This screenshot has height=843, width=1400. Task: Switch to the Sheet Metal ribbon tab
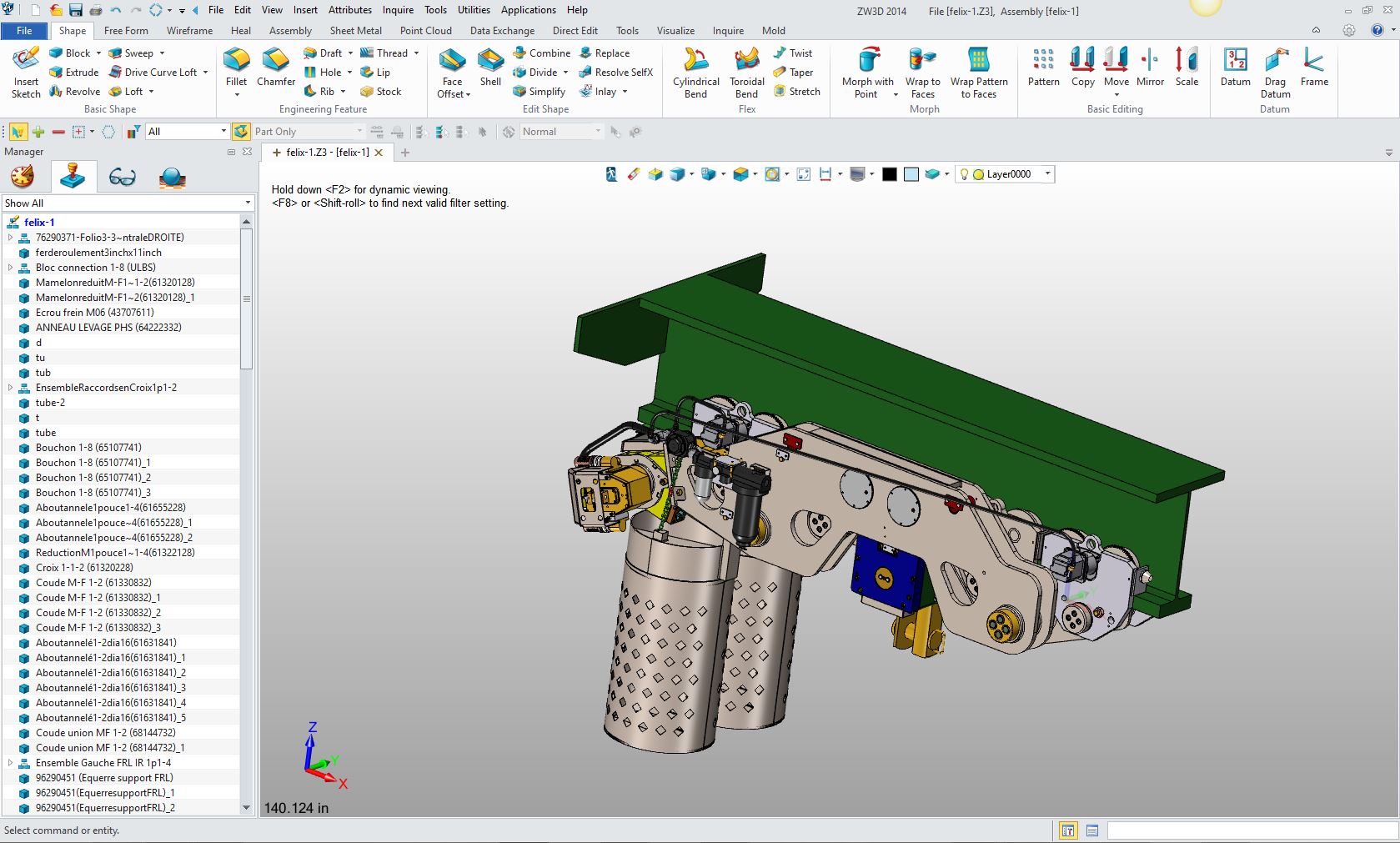(x=355, y=30)
